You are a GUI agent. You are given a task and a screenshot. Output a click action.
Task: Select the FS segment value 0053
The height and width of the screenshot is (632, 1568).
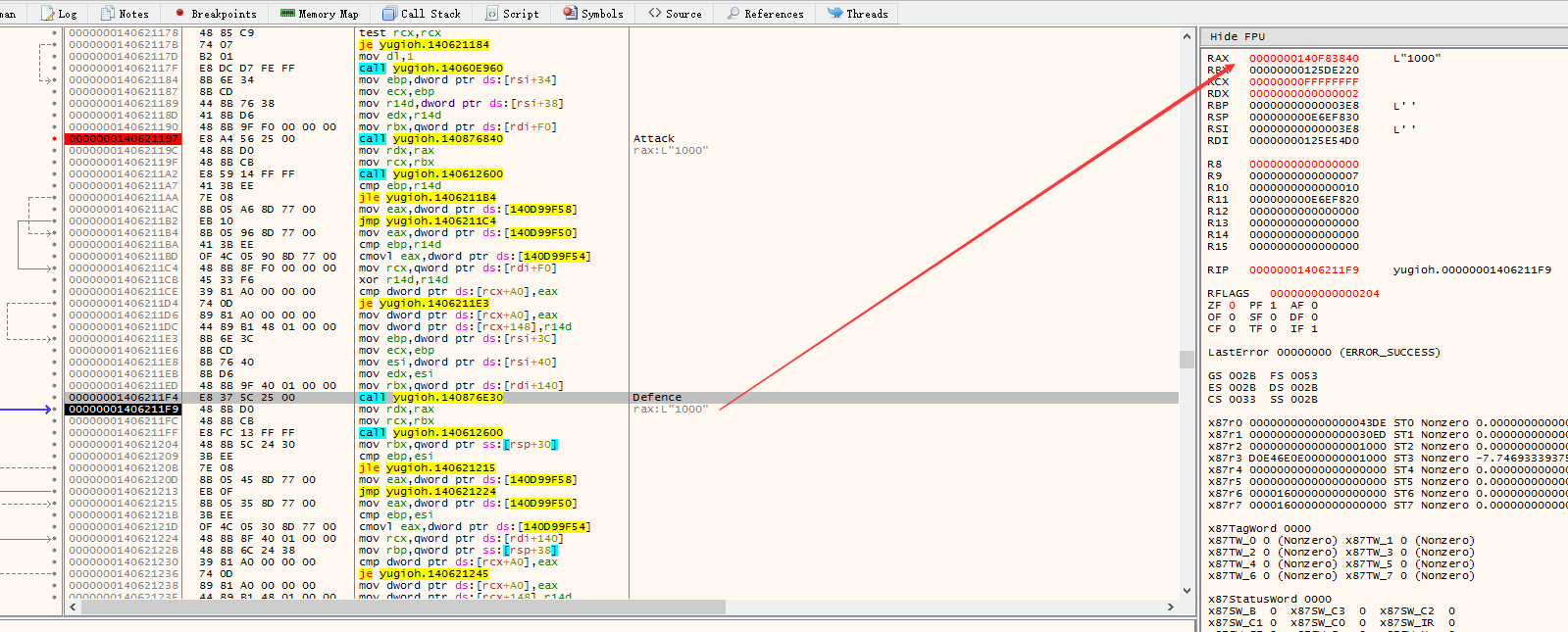1304,376
